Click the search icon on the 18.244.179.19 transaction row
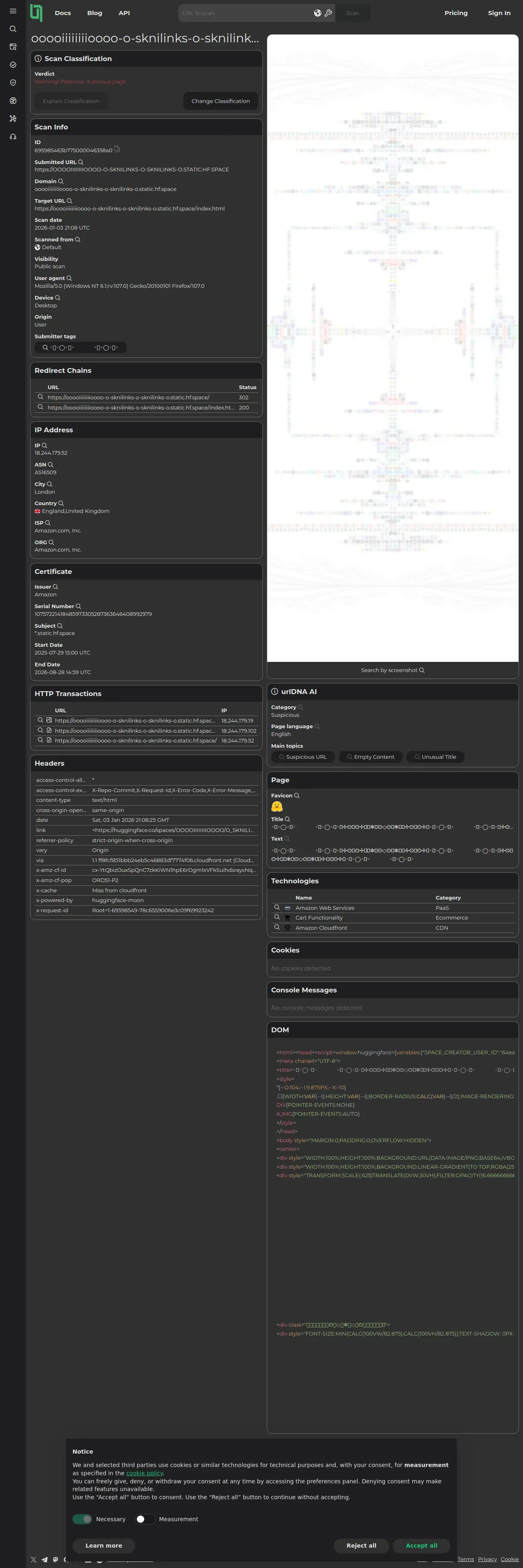The image size is (523, 1568). pyautogui.click(x=41, y=720)
